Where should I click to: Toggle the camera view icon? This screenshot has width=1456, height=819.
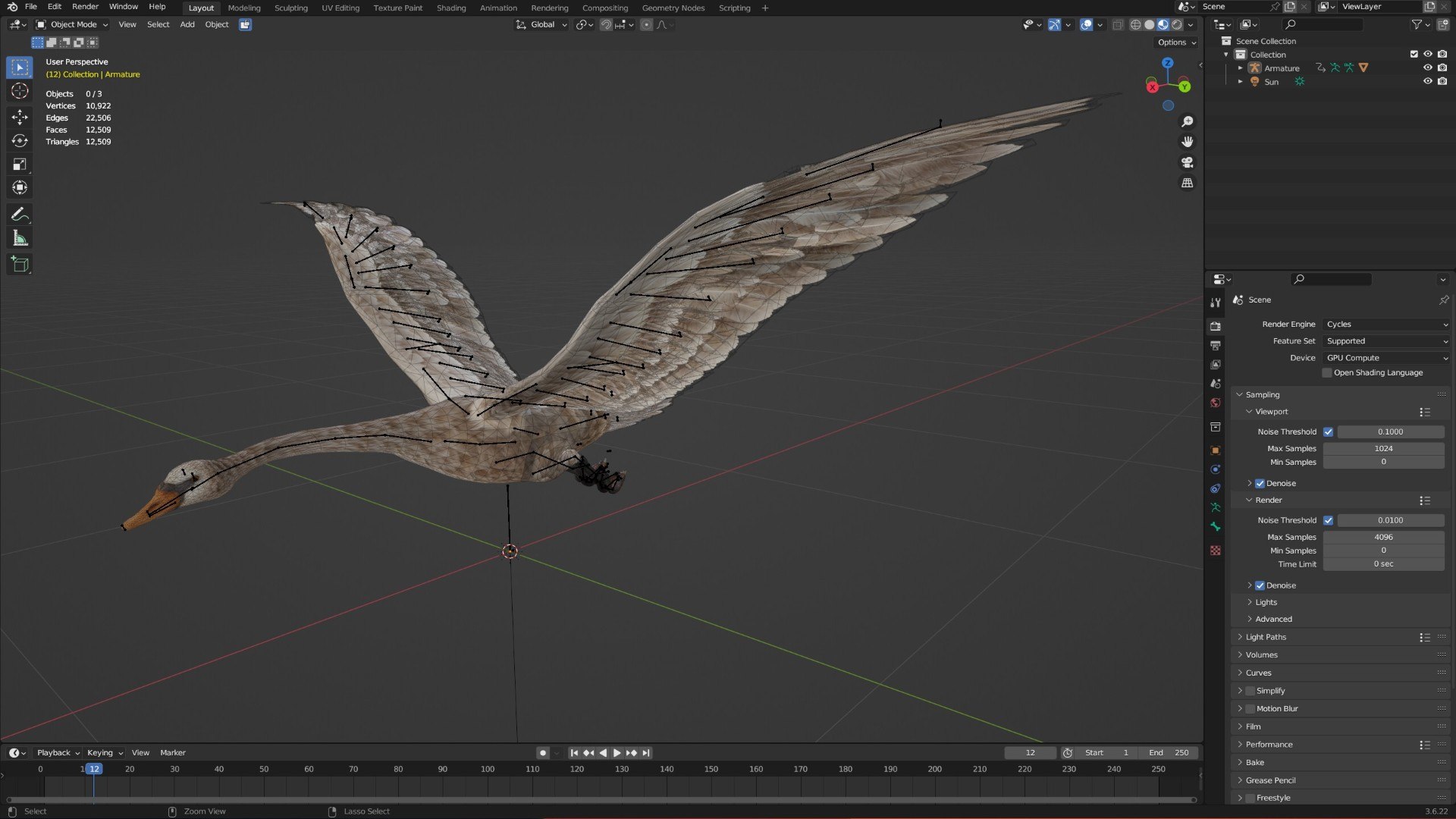tap(1188, 162)
